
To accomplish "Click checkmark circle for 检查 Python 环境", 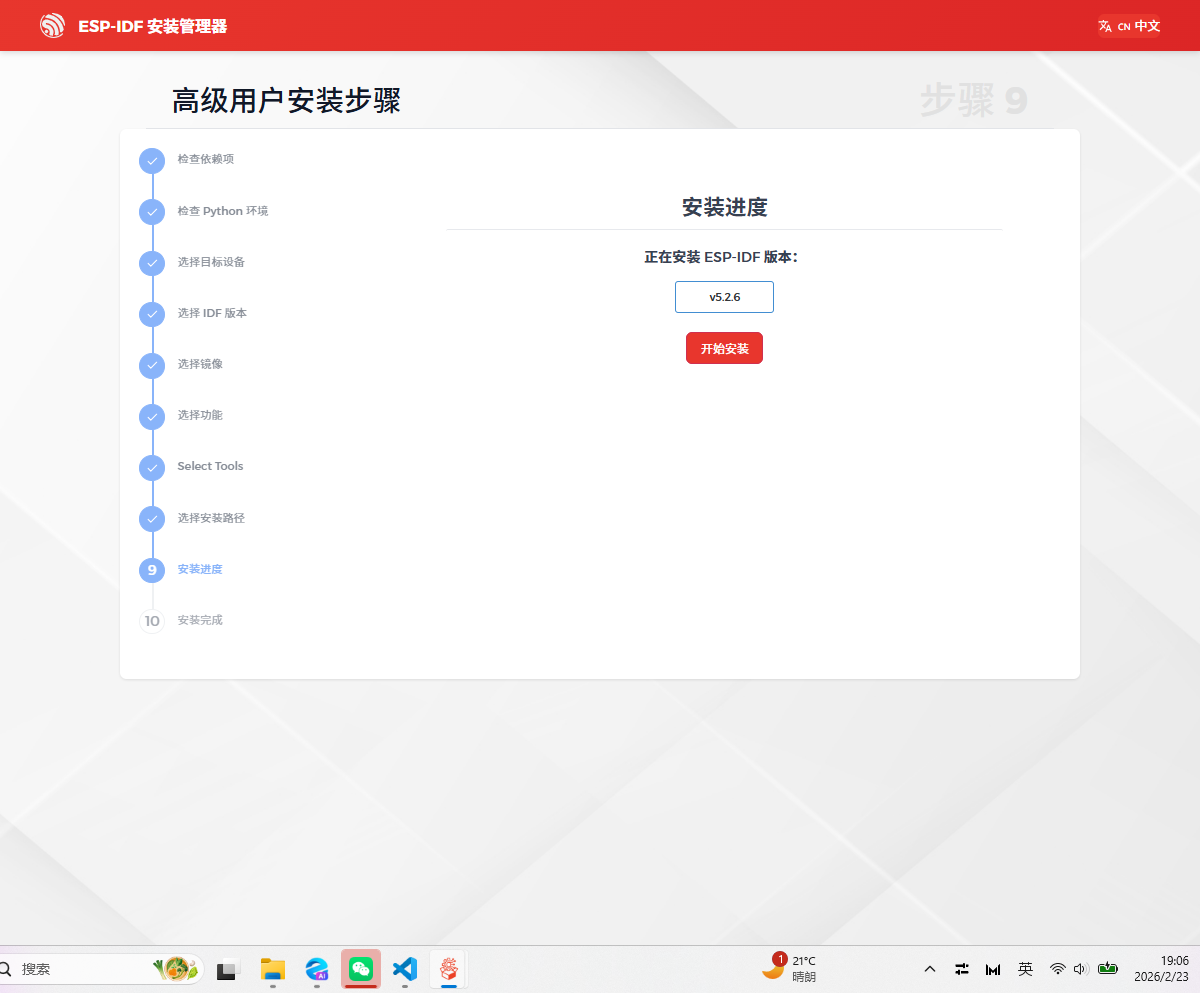I will (x=152, y=212).
